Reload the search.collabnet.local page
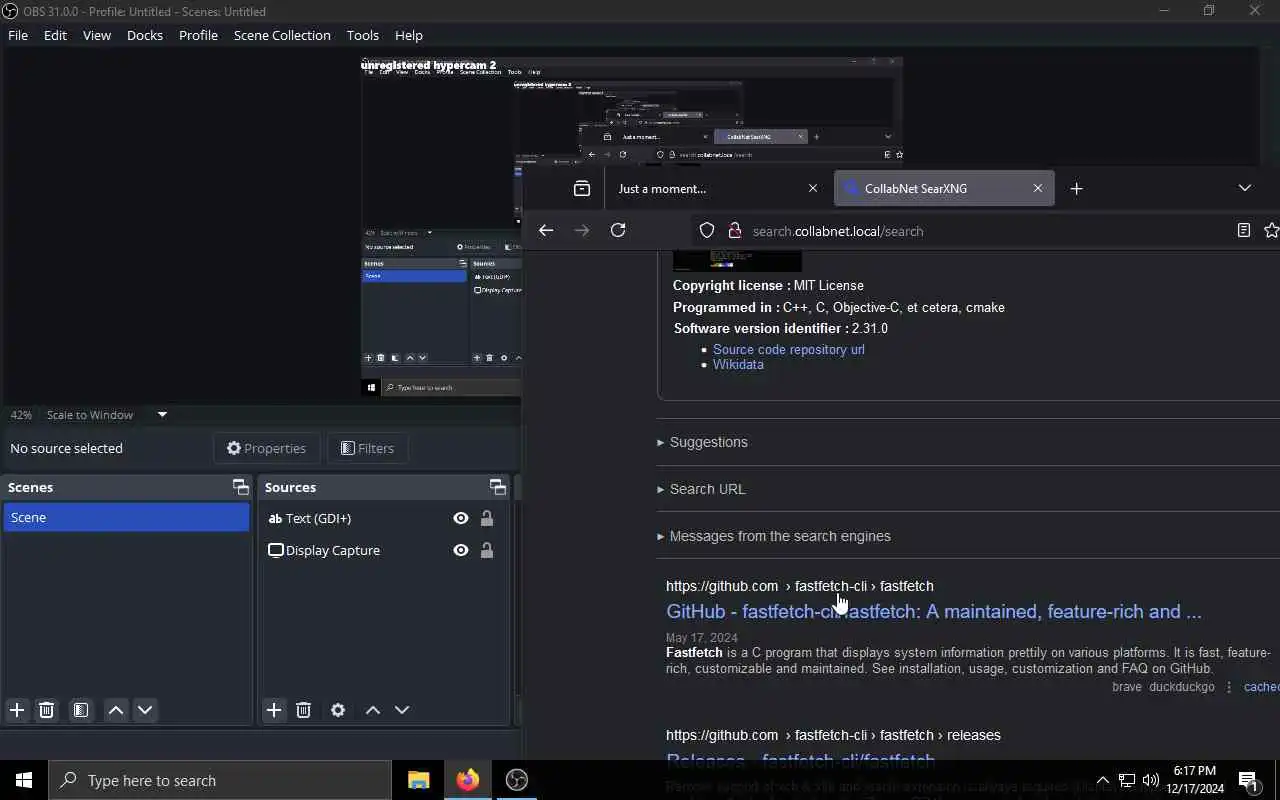The image size is (1280, 800). [618, 230]
